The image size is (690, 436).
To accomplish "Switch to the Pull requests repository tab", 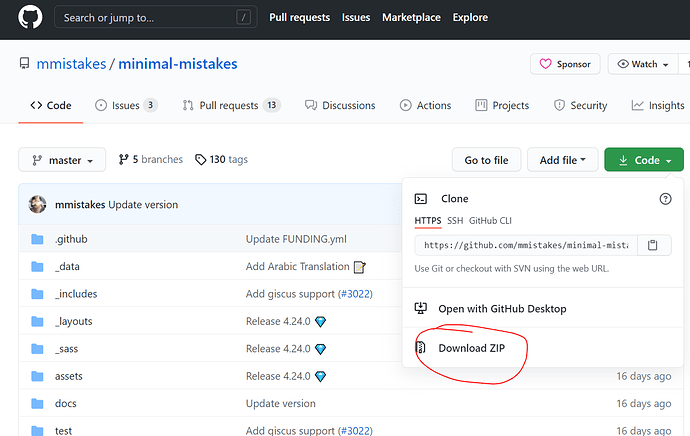I will [x=231, y=106].
